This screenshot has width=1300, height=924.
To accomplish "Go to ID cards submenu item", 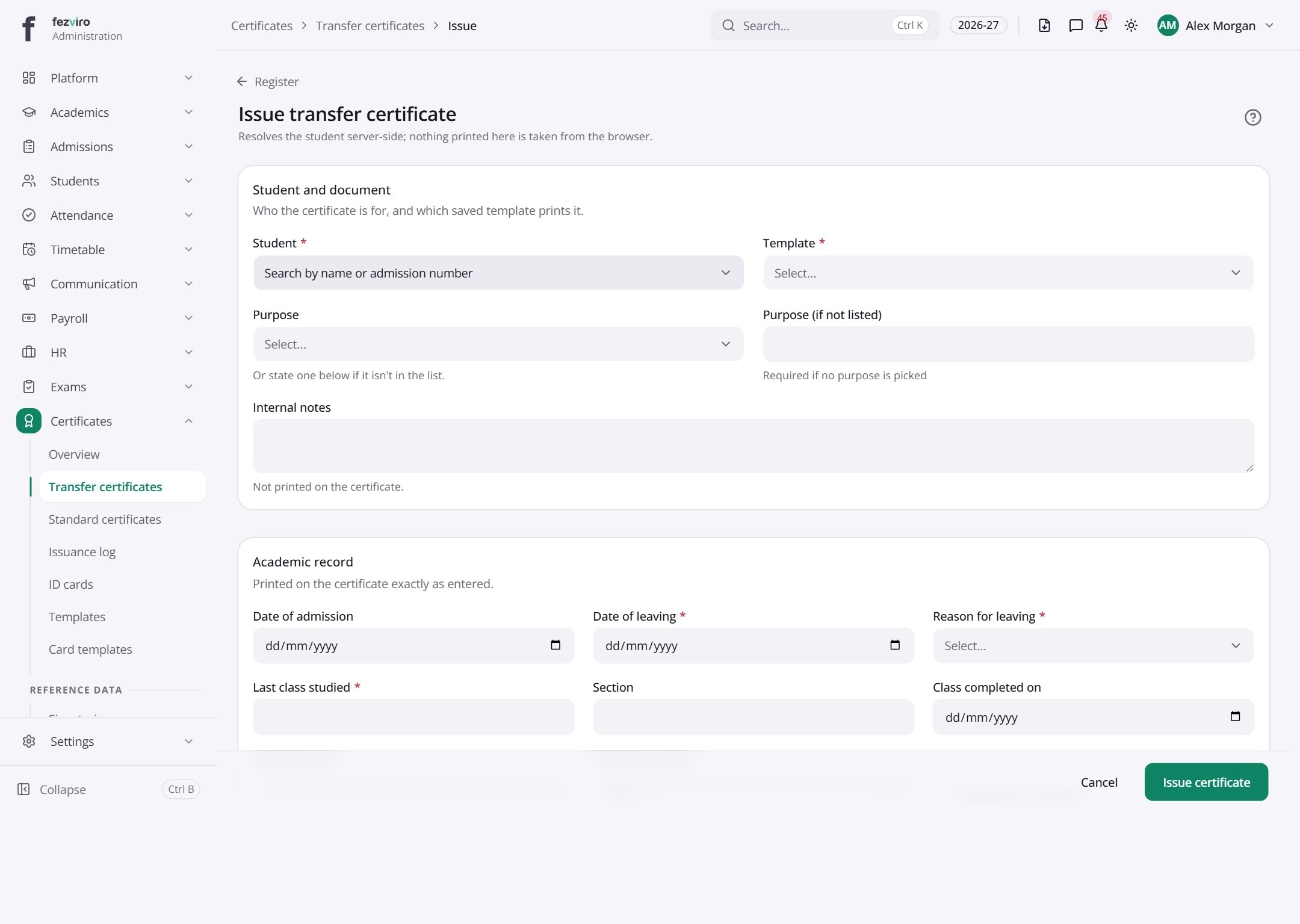I will pyautogui.click(x=70, y=584).
